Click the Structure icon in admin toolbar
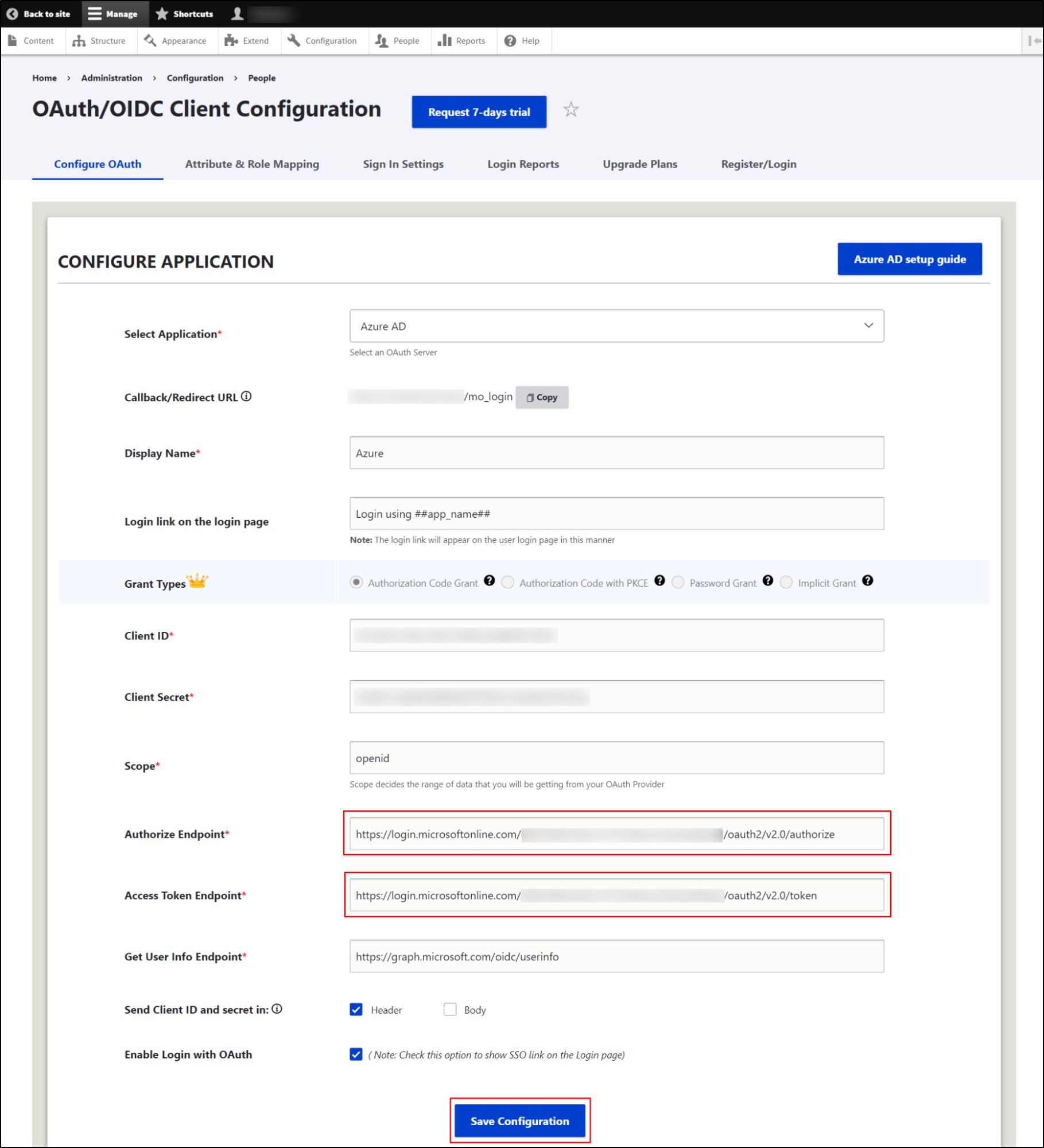The height and width of the screenshot is (1148, 1044). point(79,40)
